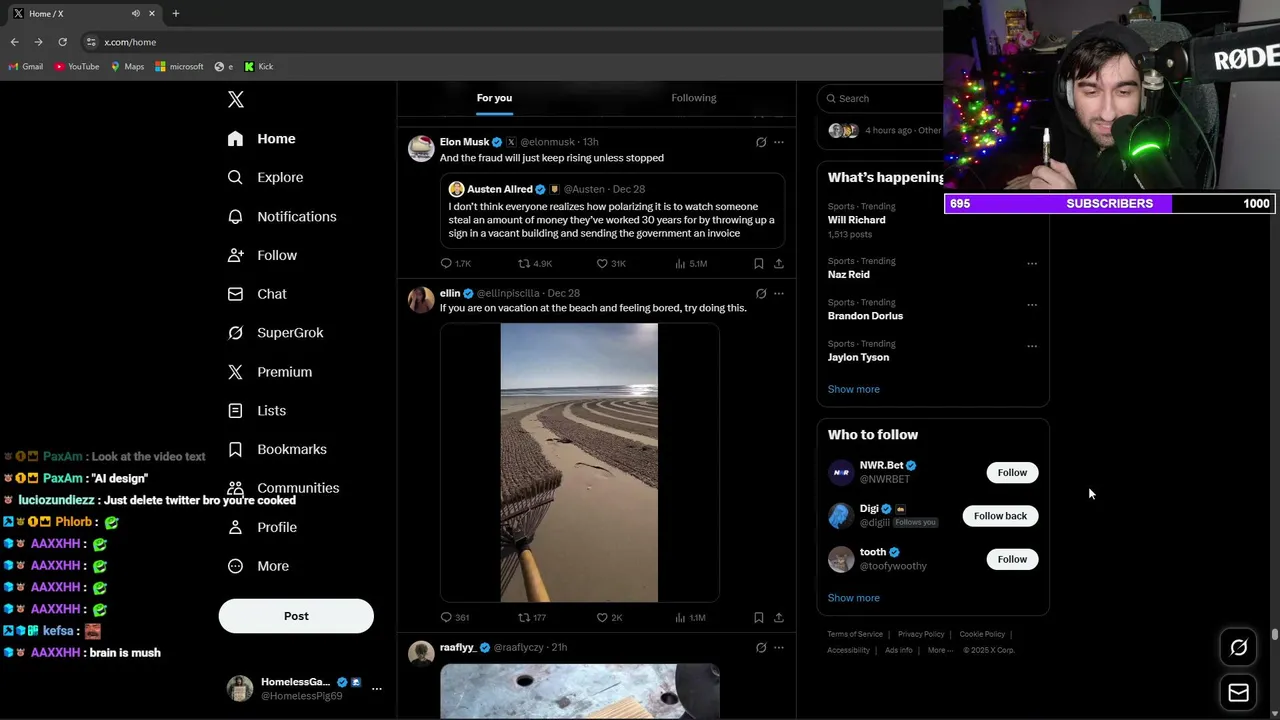Image resolution: width=1280 pixels, height=720 pixels.
Task: Share ellin's beach post
Action: tap(779, 617)
